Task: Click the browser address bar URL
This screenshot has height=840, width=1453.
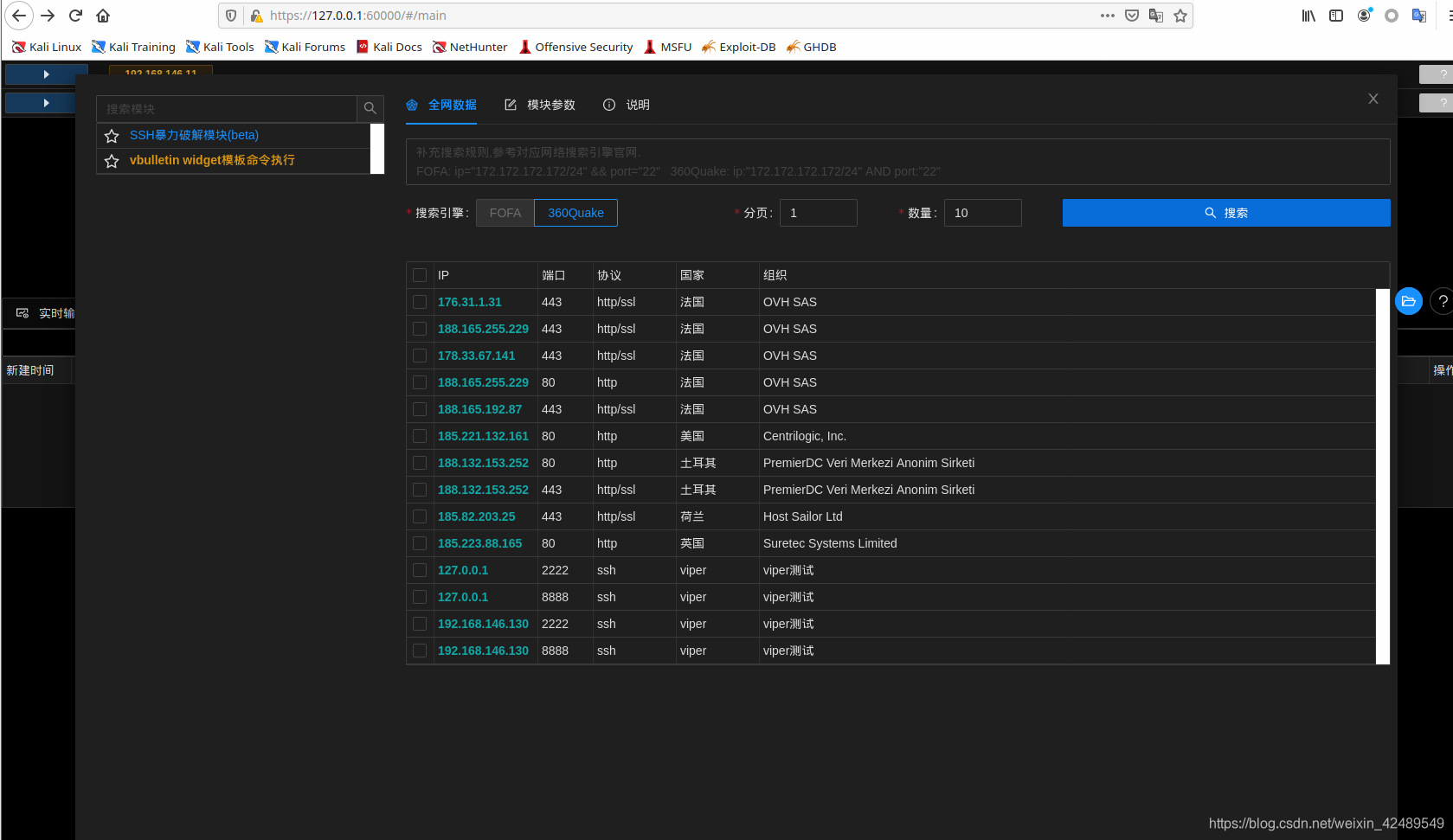Action: (358, 16)
